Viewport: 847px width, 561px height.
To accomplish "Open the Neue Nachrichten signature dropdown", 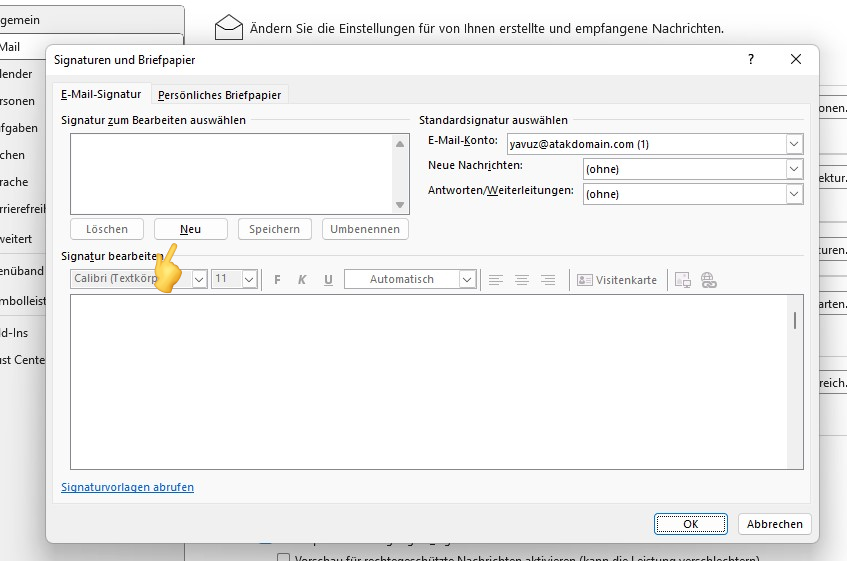I will 794,169.
